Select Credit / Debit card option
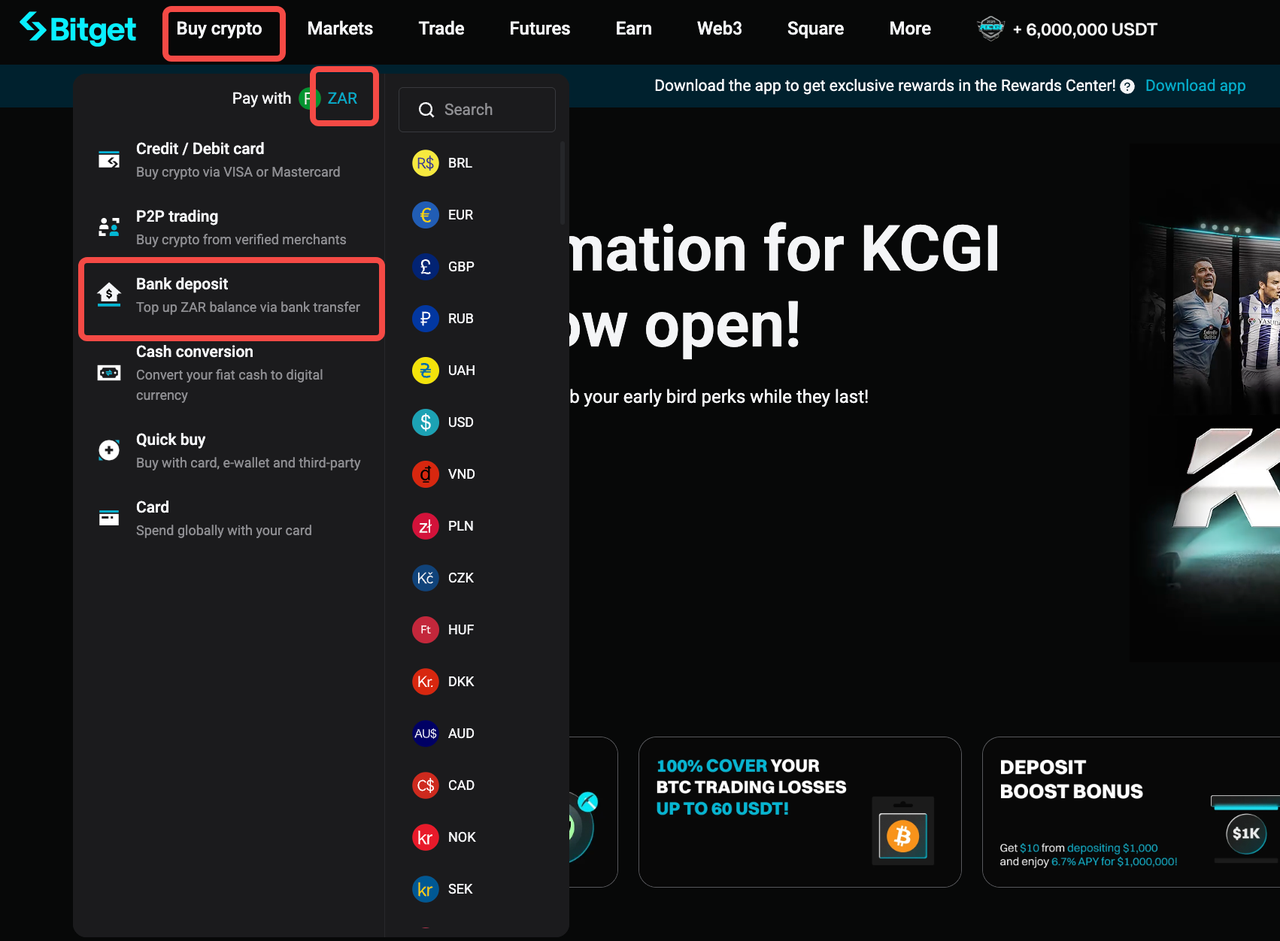This screenshot has width=1280, height=941. (230, 160)
